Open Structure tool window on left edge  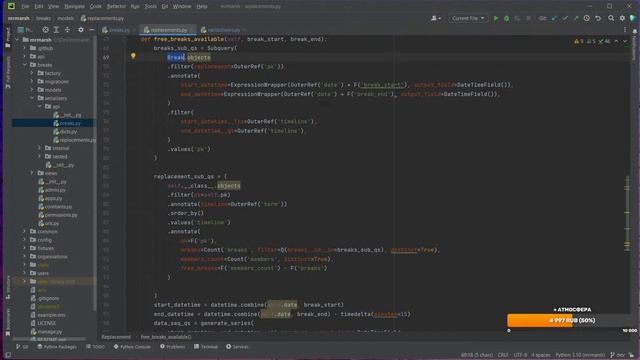(x=8, y=288)
